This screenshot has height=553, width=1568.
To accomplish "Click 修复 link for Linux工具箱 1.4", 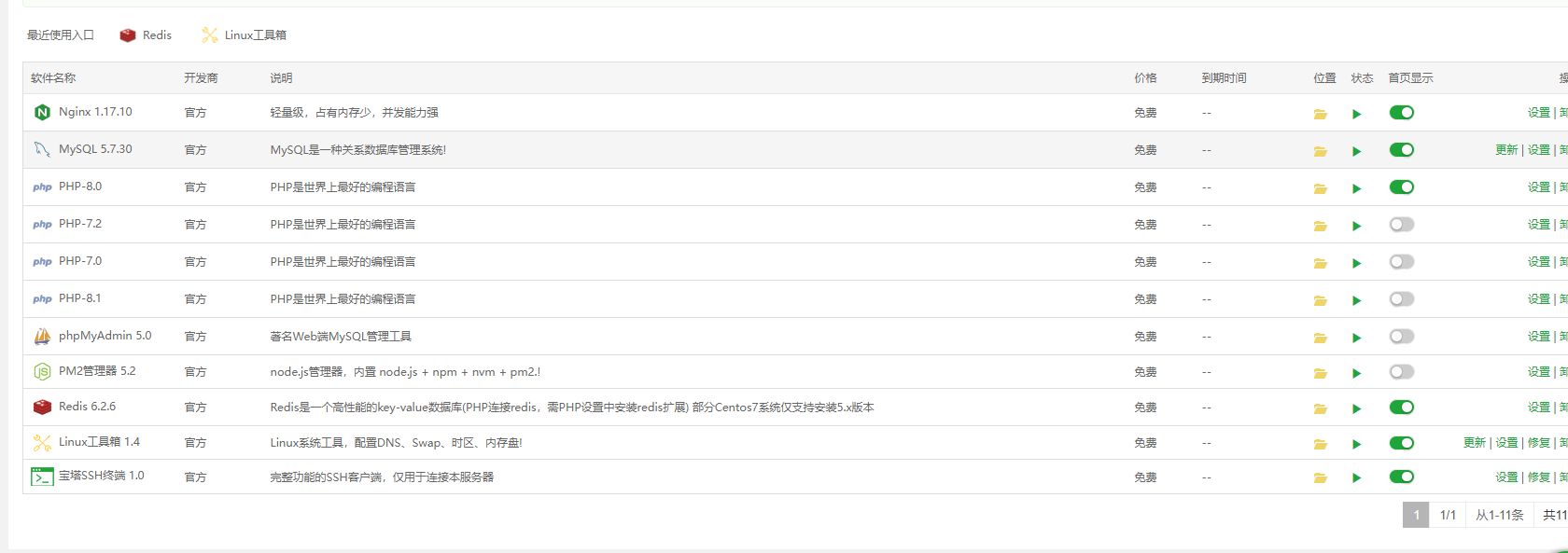I will tap(1539, 443).
